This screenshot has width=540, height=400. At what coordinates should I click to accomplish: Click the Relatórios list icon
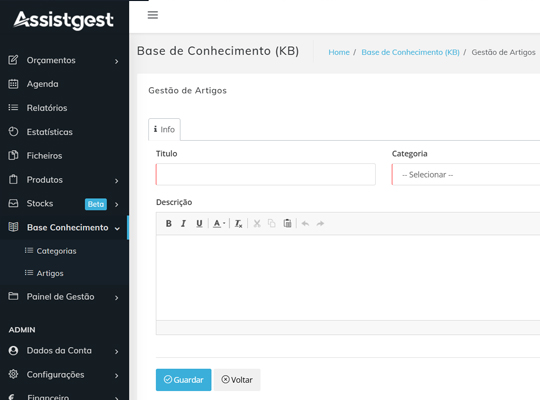click(x=13, y=107)
